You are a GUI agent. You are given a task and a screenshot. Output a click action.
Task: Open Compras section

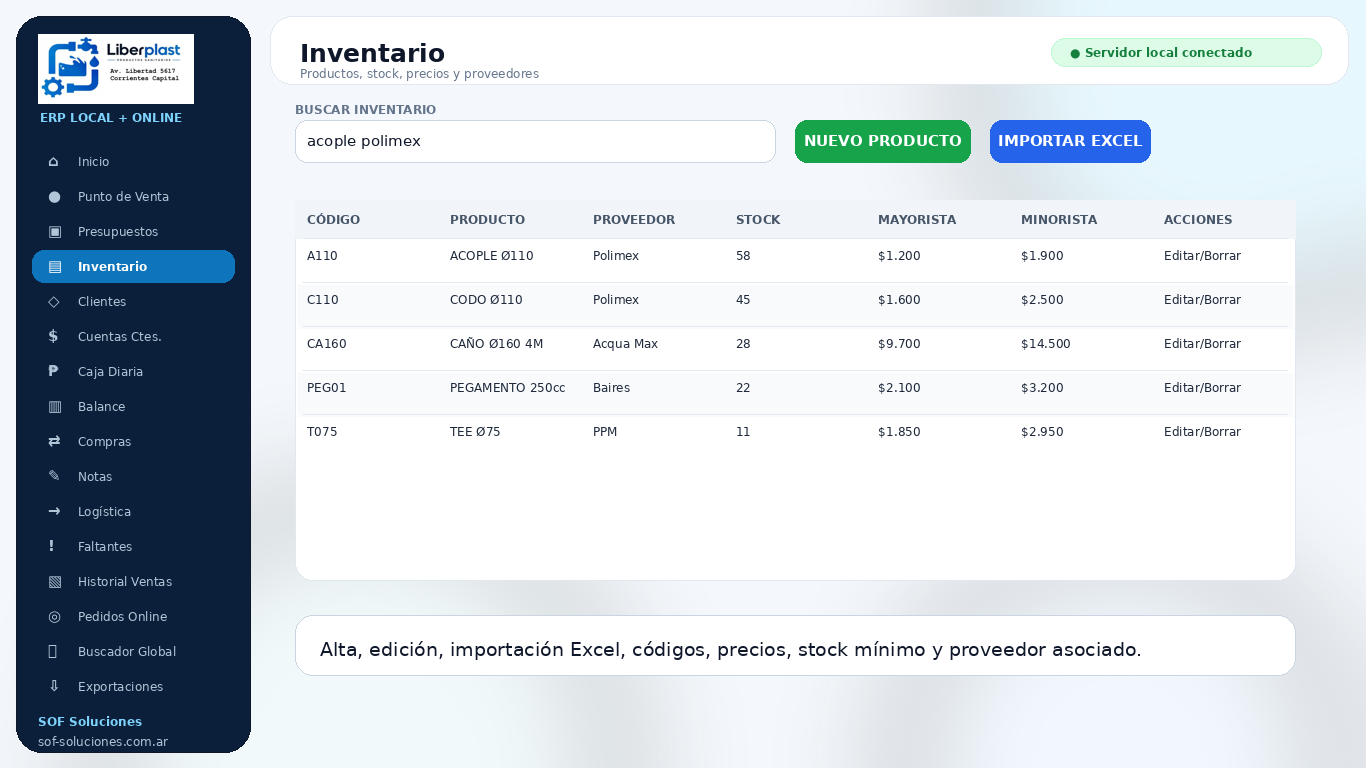(x=133, y=442)
